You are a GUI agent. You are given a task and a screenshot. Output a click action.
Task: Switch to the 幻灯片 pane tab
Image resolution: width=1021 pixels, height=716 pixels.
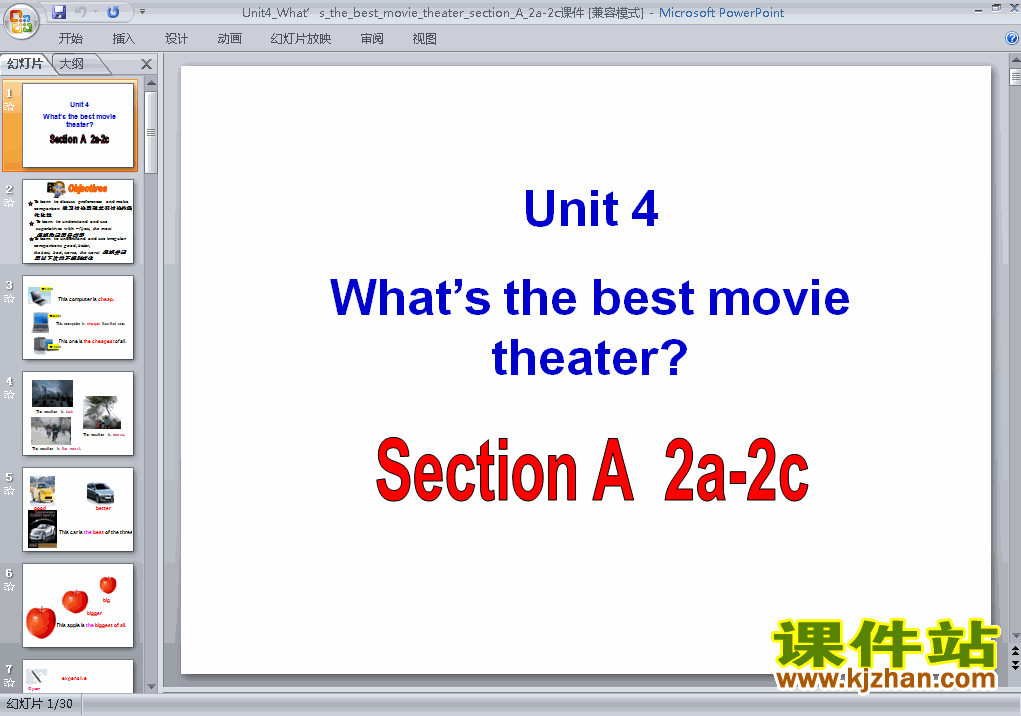point(25,64)
